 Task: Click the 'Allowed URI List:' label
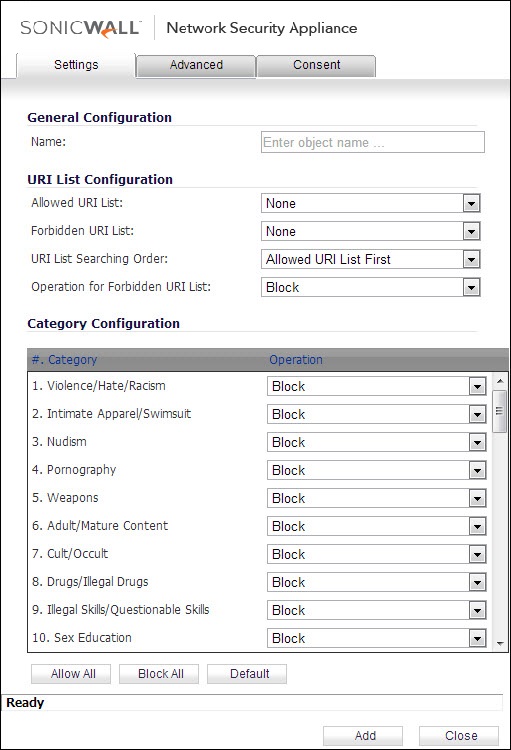[77, 203]
